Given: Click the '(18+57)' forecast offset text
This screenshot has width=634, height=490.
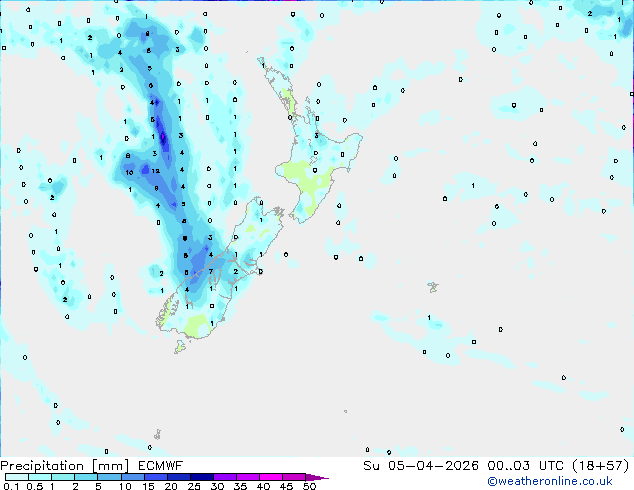Looking at the screenshot, I should tap(601, 466).
